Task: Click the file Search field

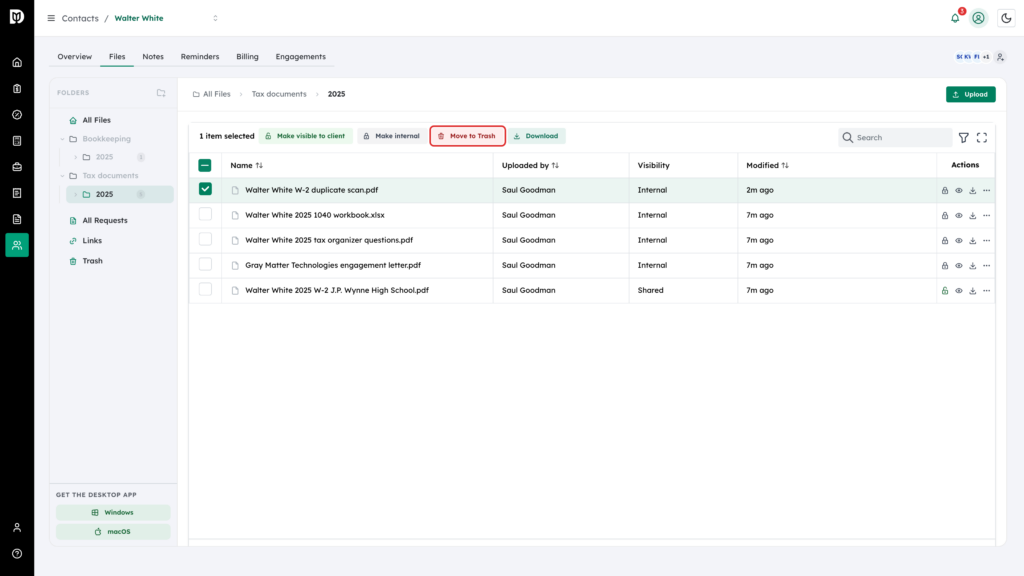Action: point(895,138)
